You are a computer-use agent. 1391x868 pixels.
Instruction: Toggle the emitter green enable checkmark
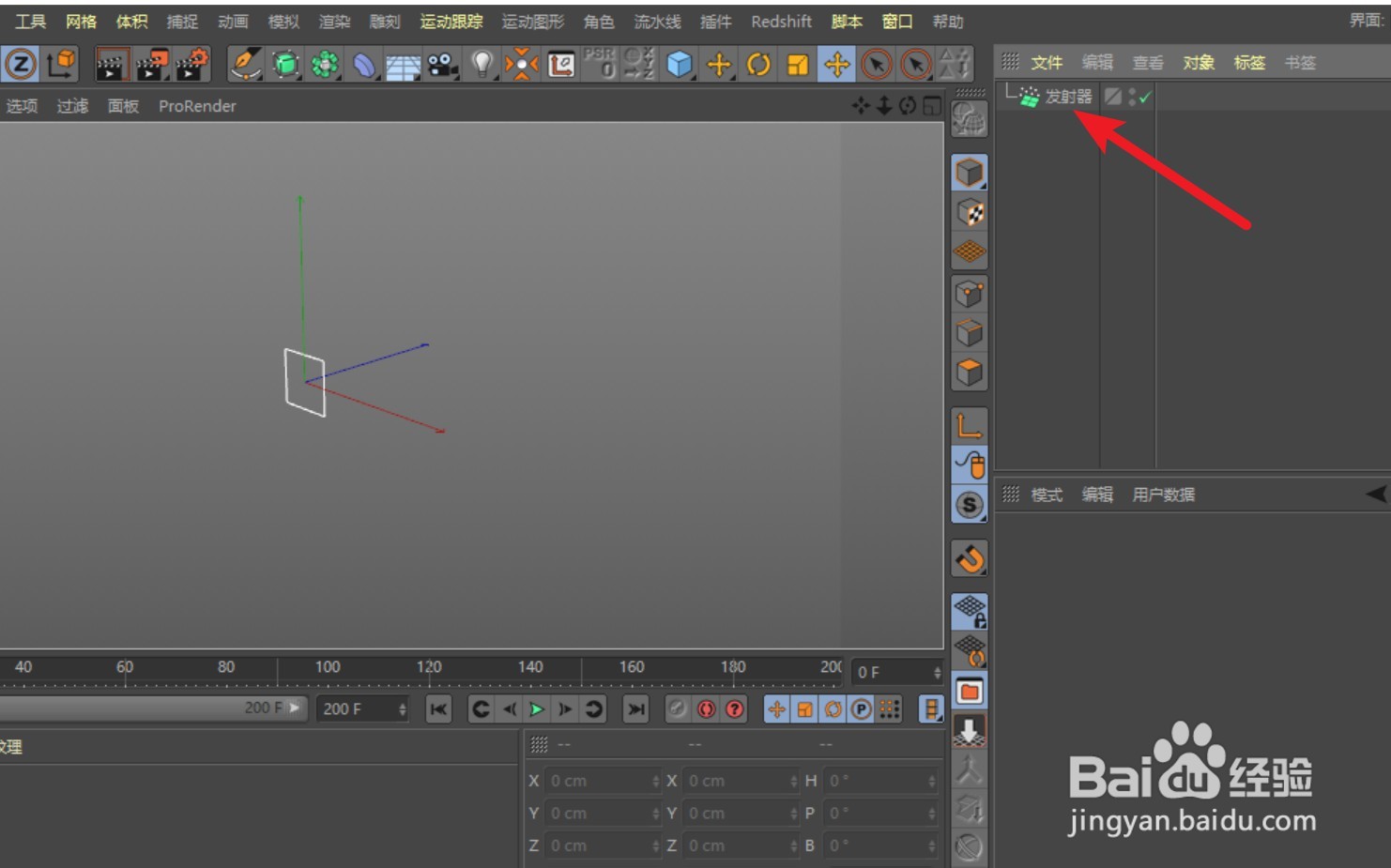click(1145, 97)
